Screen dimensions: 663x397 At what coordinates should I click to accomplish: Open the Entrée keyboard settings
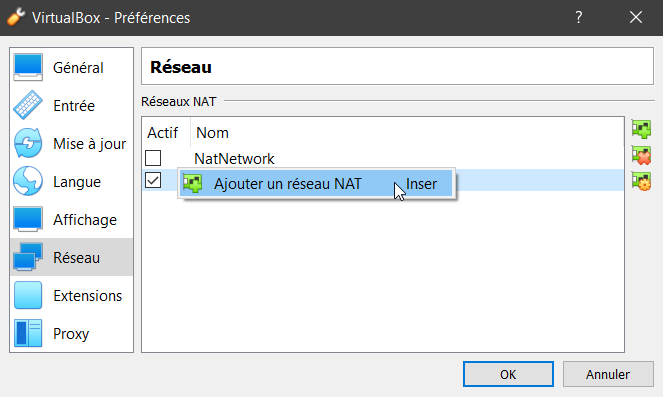coord(71,105)
